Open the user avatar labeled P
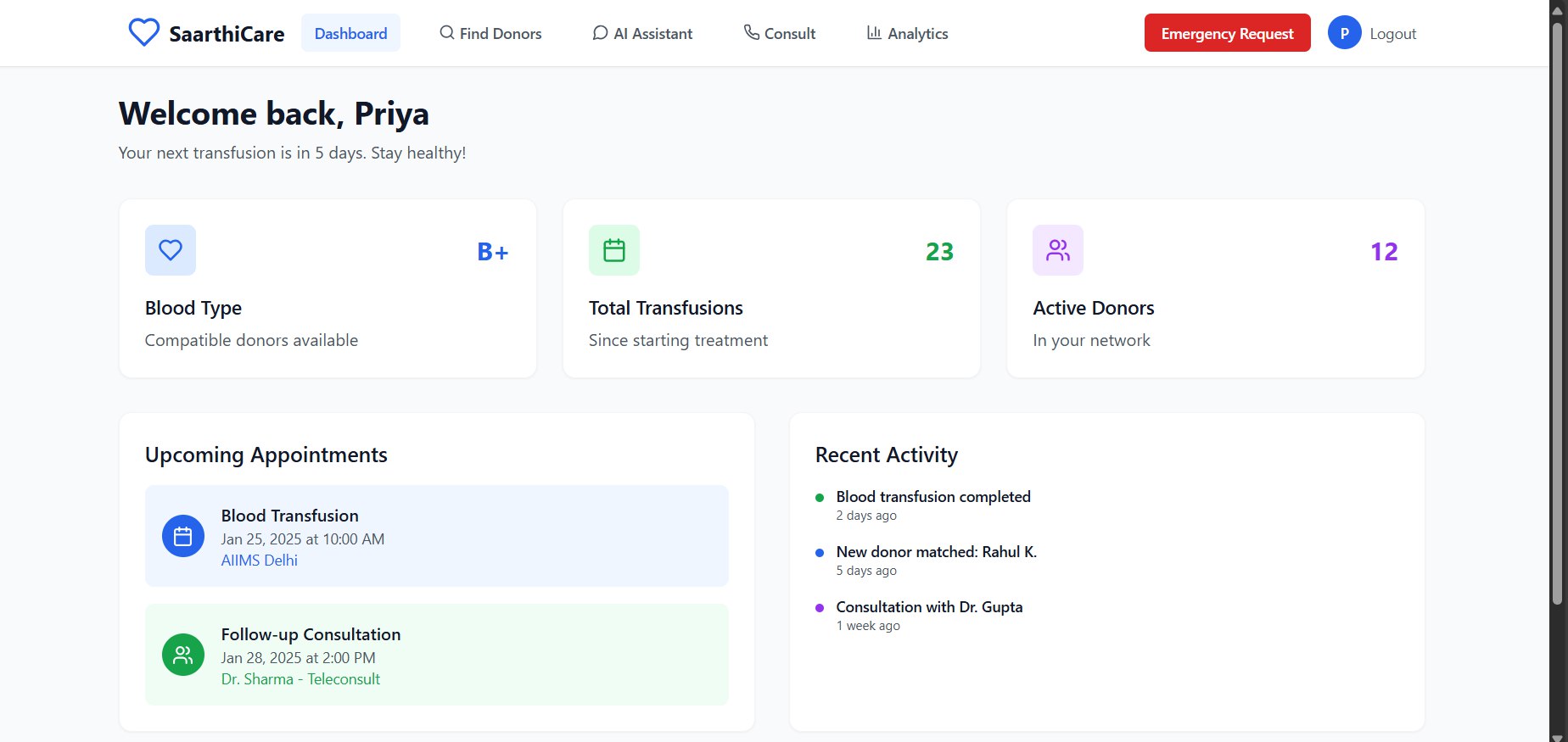 [1344, 33]
